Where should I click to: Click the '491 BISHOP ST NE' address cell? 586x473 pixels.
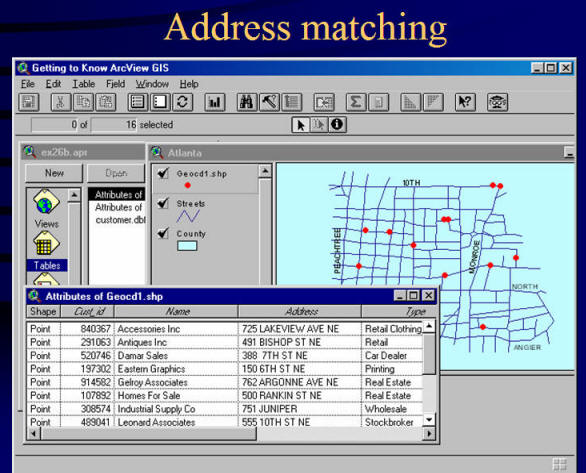300,342
